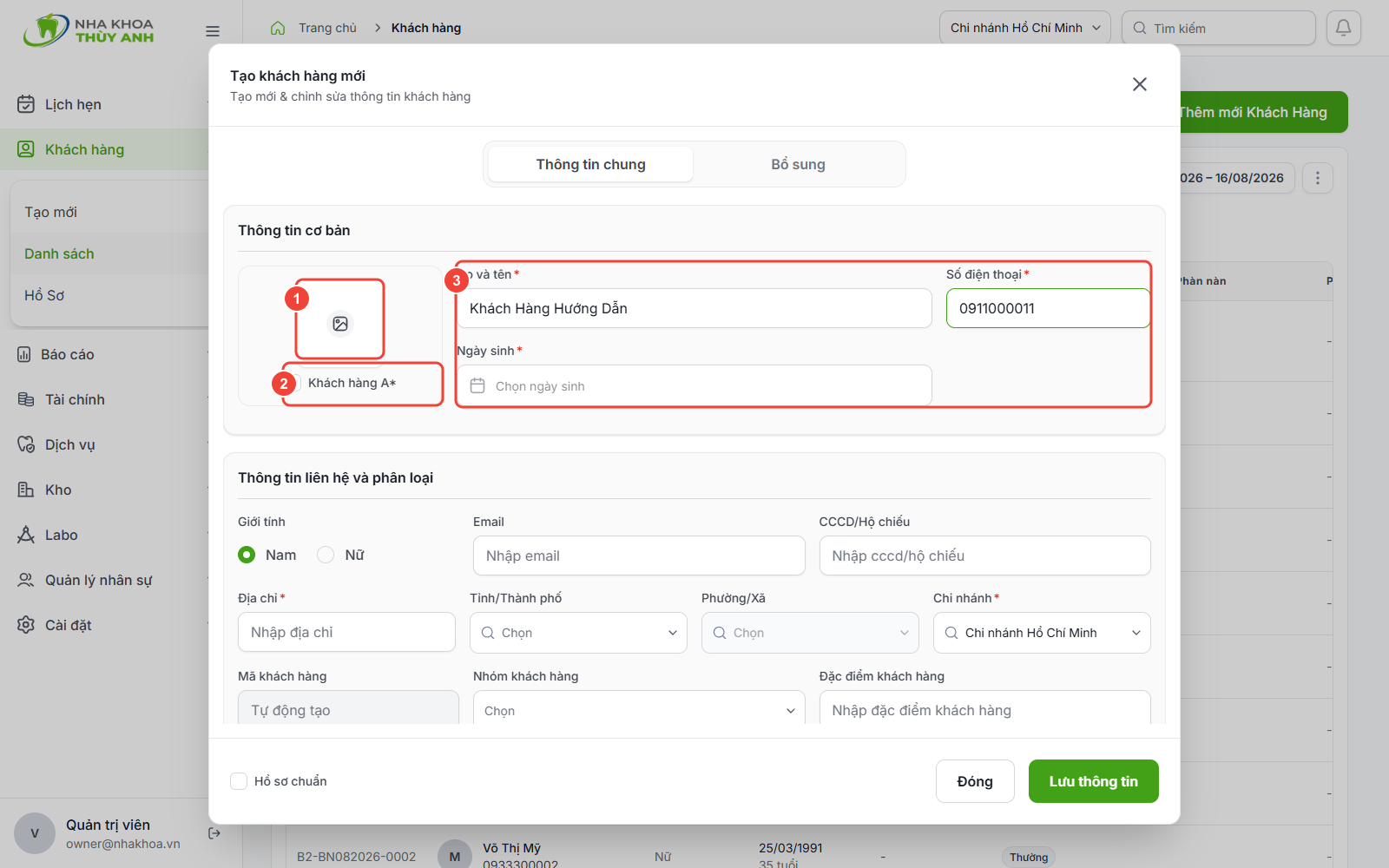
Task: Switch to the Thông tin chung tab
Action: pyautogui.click(x=590, y=164)
